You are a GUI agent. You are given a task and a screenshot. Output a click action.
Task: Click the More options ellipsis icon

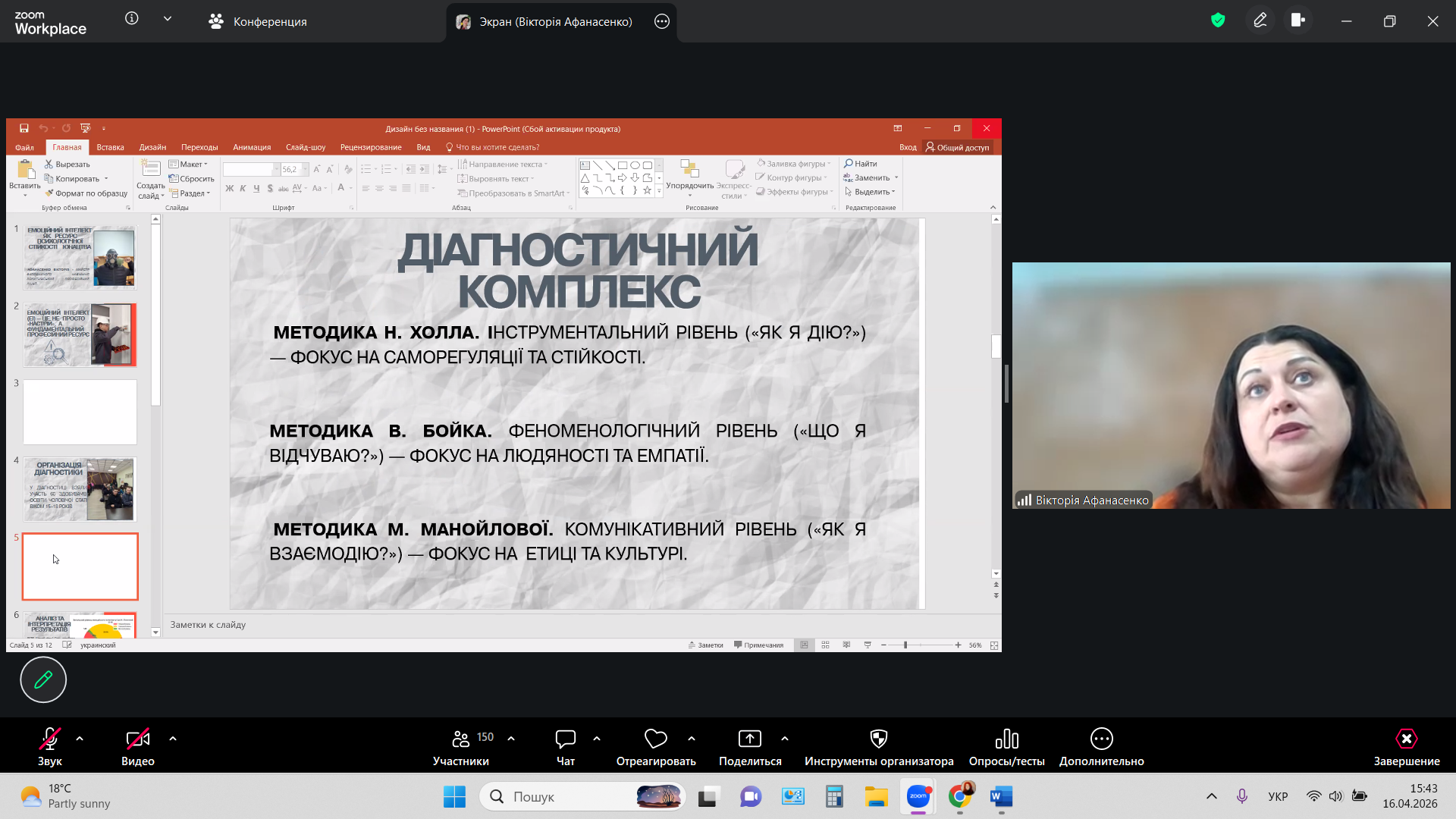click(1101, 739)
